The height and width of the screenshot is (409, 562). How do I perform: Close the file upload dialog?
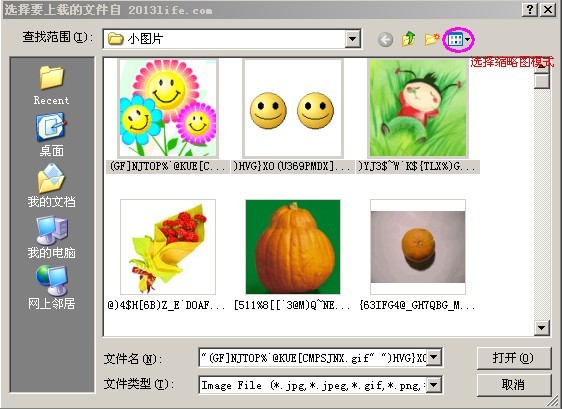[548, 9]
